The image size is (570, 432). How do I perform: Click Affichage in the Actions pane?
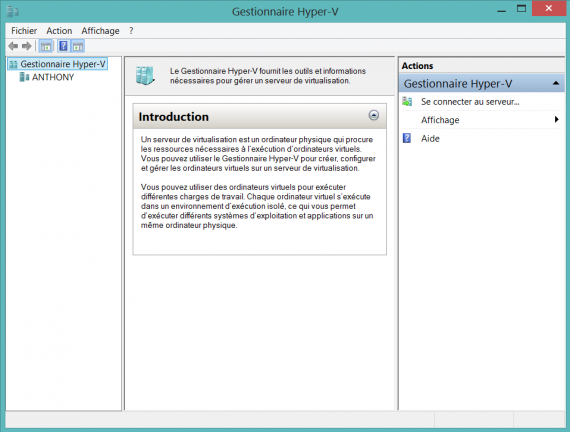(x=440, y=120)
